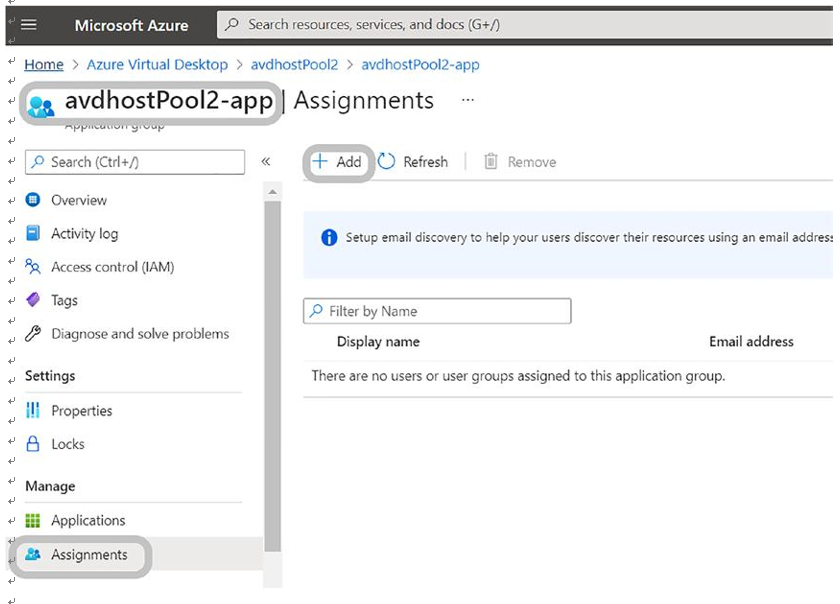Click the Tags icon
Viewport: 840px width, 604px height.
[x=33, y=300]
